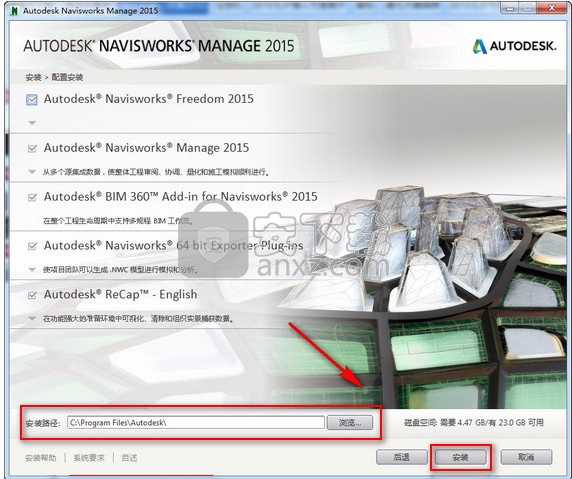572x479 pixels.
Task: Click the Navisworks icon in title bar
Action: [14, 11]
